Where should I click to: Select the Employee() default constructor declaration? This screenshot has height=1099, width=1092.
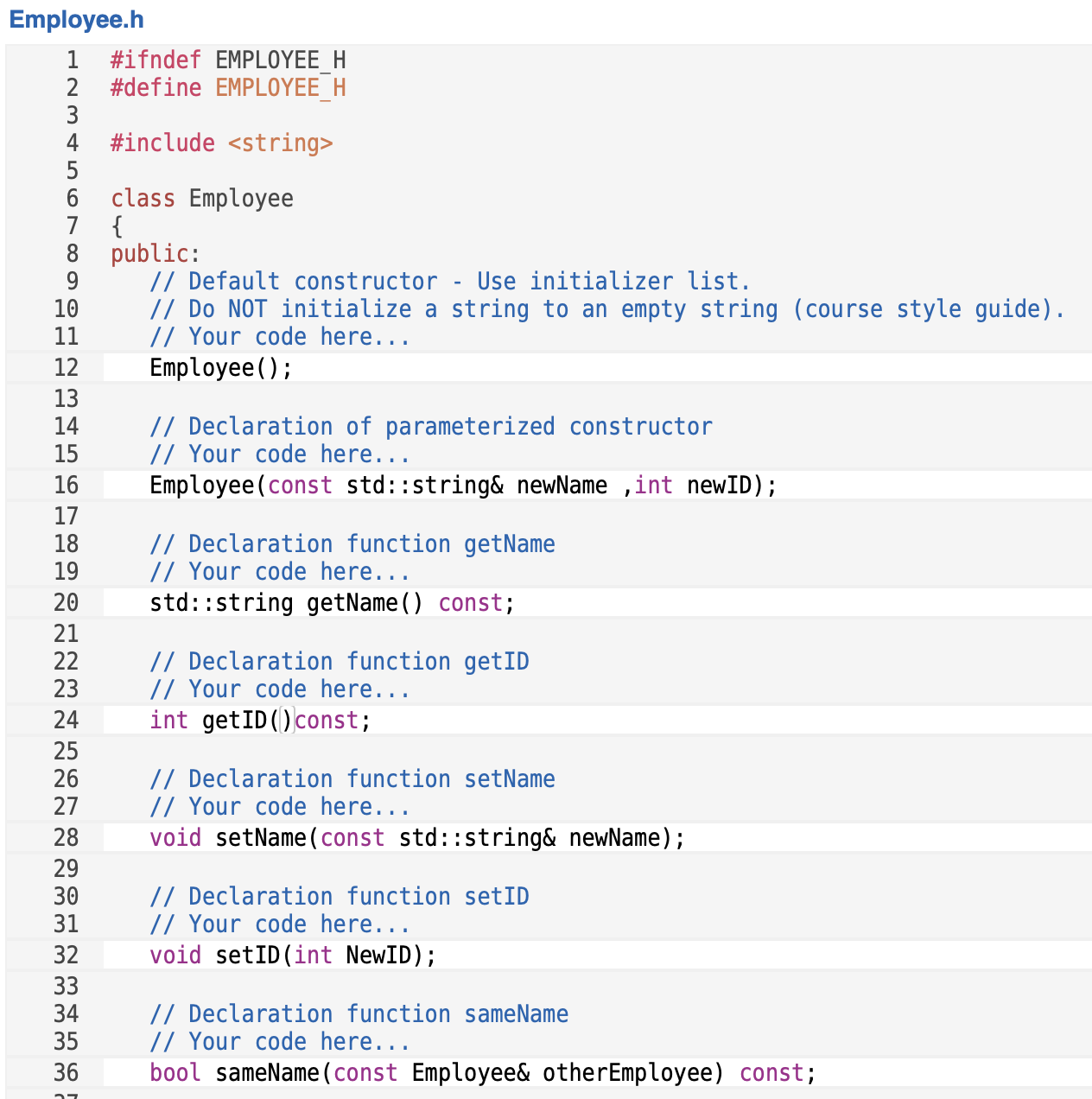tap(220, 367)
